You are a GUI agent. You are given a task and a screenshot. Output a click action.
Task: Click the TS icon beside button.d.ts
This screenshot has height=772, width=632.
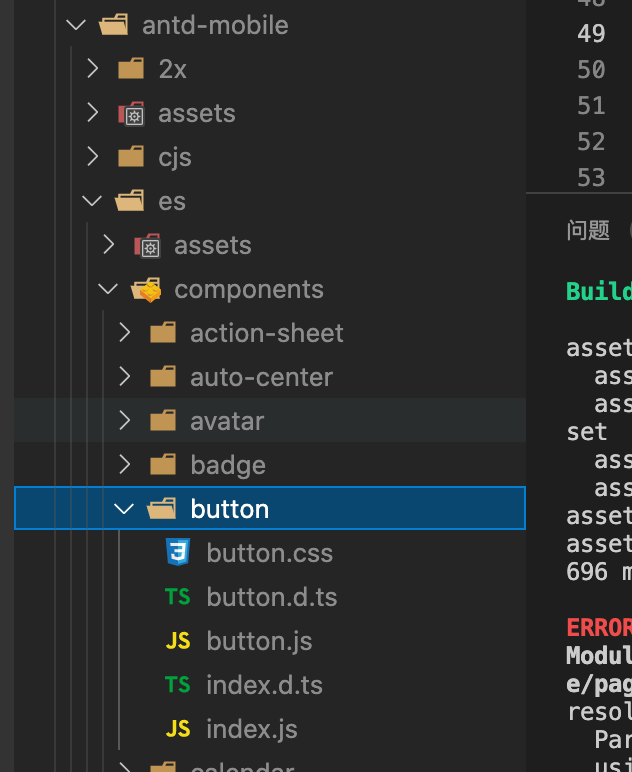178,597
